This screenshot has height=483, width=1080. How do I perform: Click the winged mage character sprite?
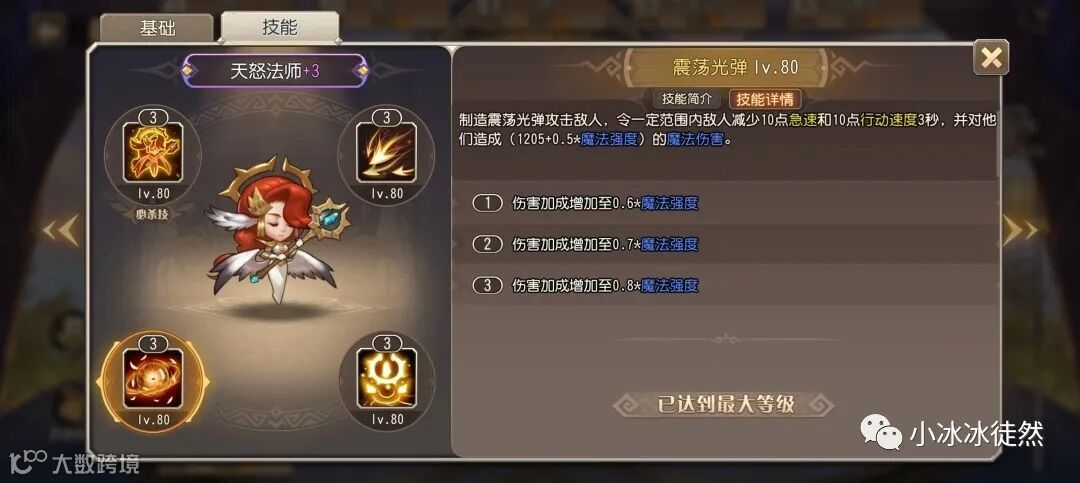(276, 231)
